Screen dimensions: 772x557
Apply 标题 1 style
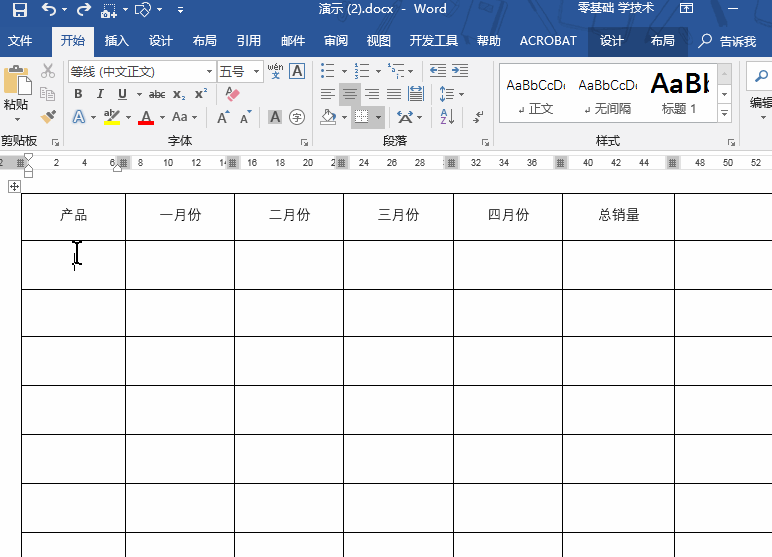(x=679, y=96)
